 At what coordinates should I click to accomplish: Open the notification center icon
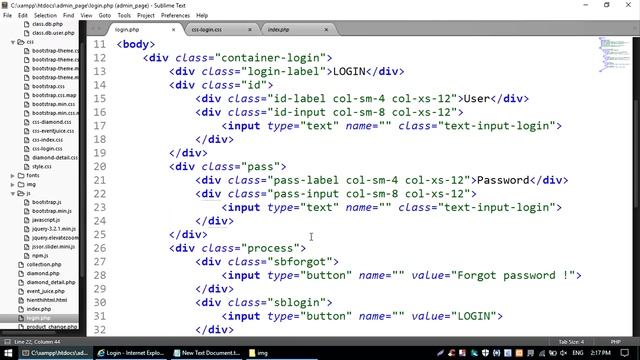[x=625, y=353]
